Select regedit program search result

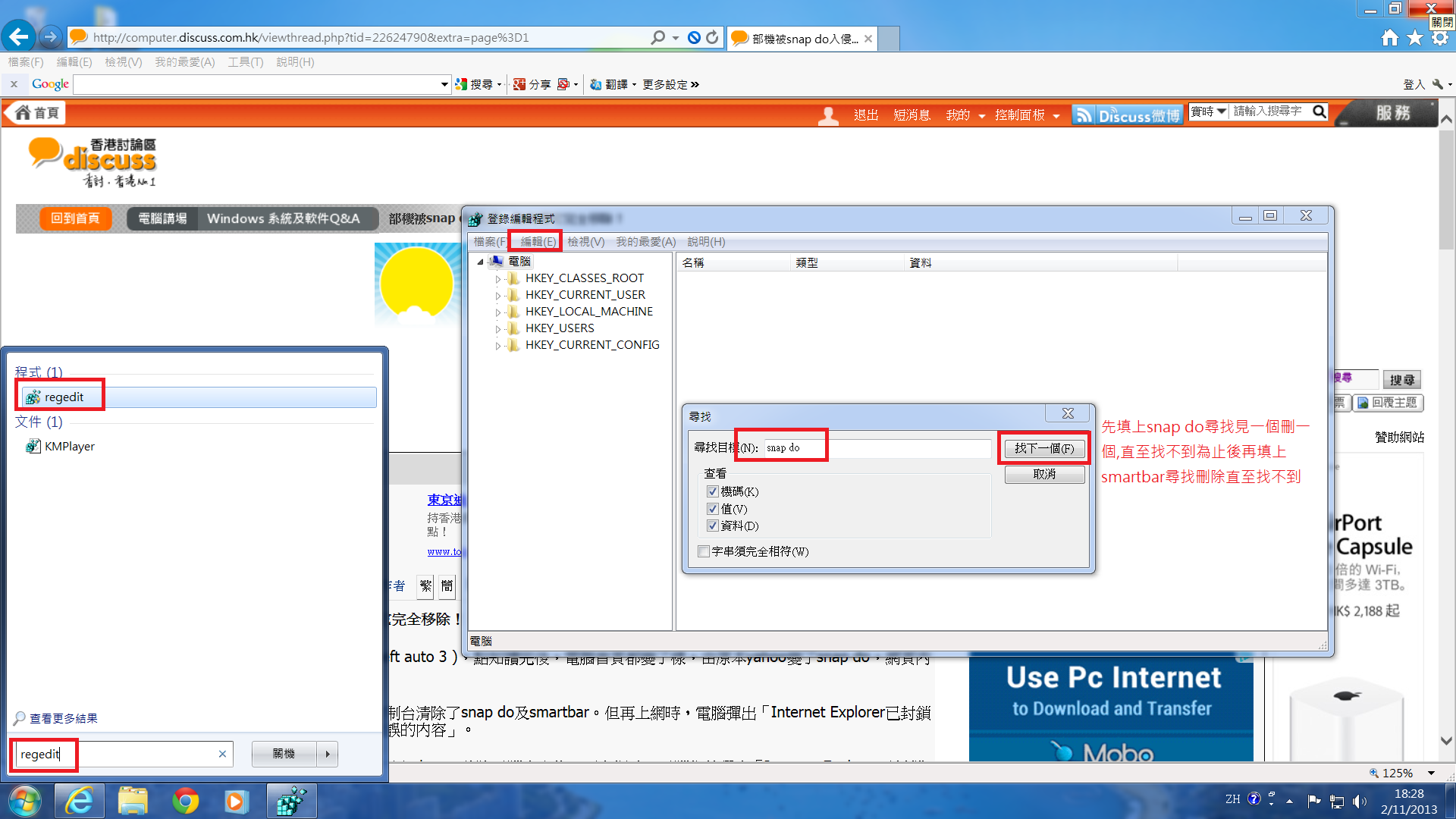[199, 397]
